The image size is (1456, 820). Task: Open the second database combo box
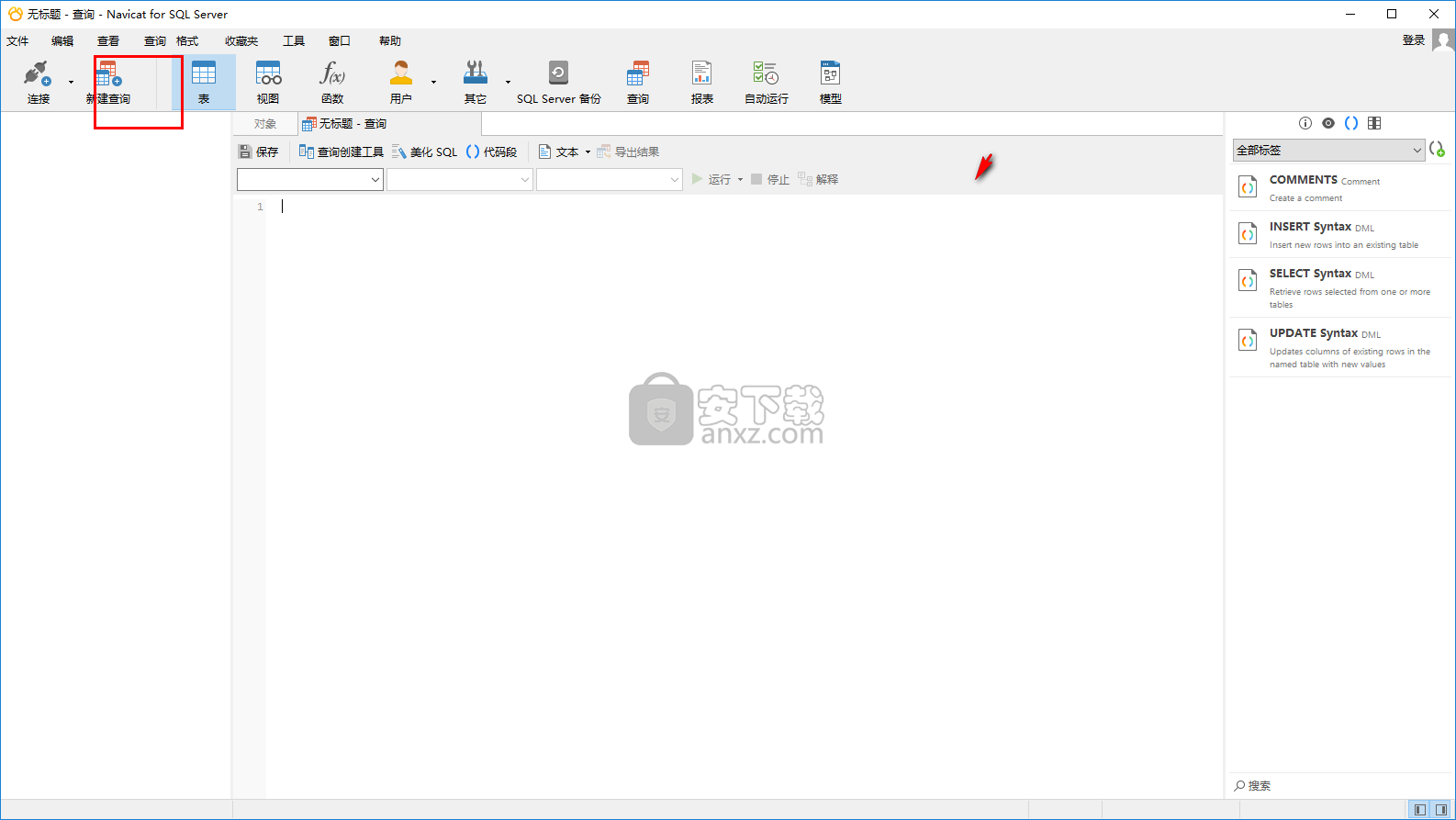tap(460, 179)
